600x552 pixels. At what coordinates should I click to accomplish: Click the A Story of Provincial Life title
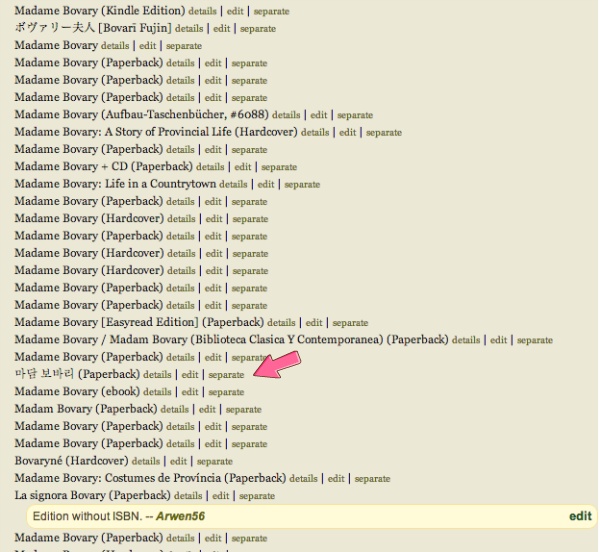point(156,132)
